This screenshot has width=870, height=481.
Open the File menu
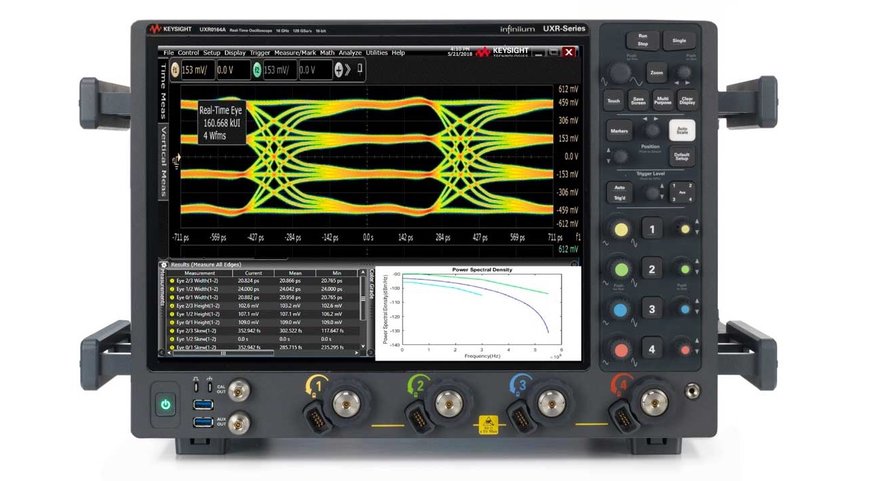click(168, 53)
